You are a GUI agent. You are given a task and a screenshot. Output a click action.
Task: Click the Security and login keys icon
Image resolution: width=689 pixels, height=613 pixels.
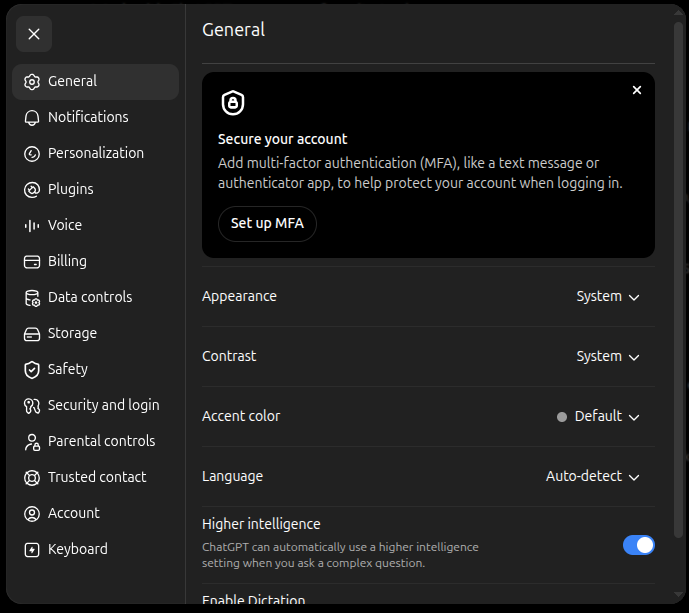tap(32, 406)
